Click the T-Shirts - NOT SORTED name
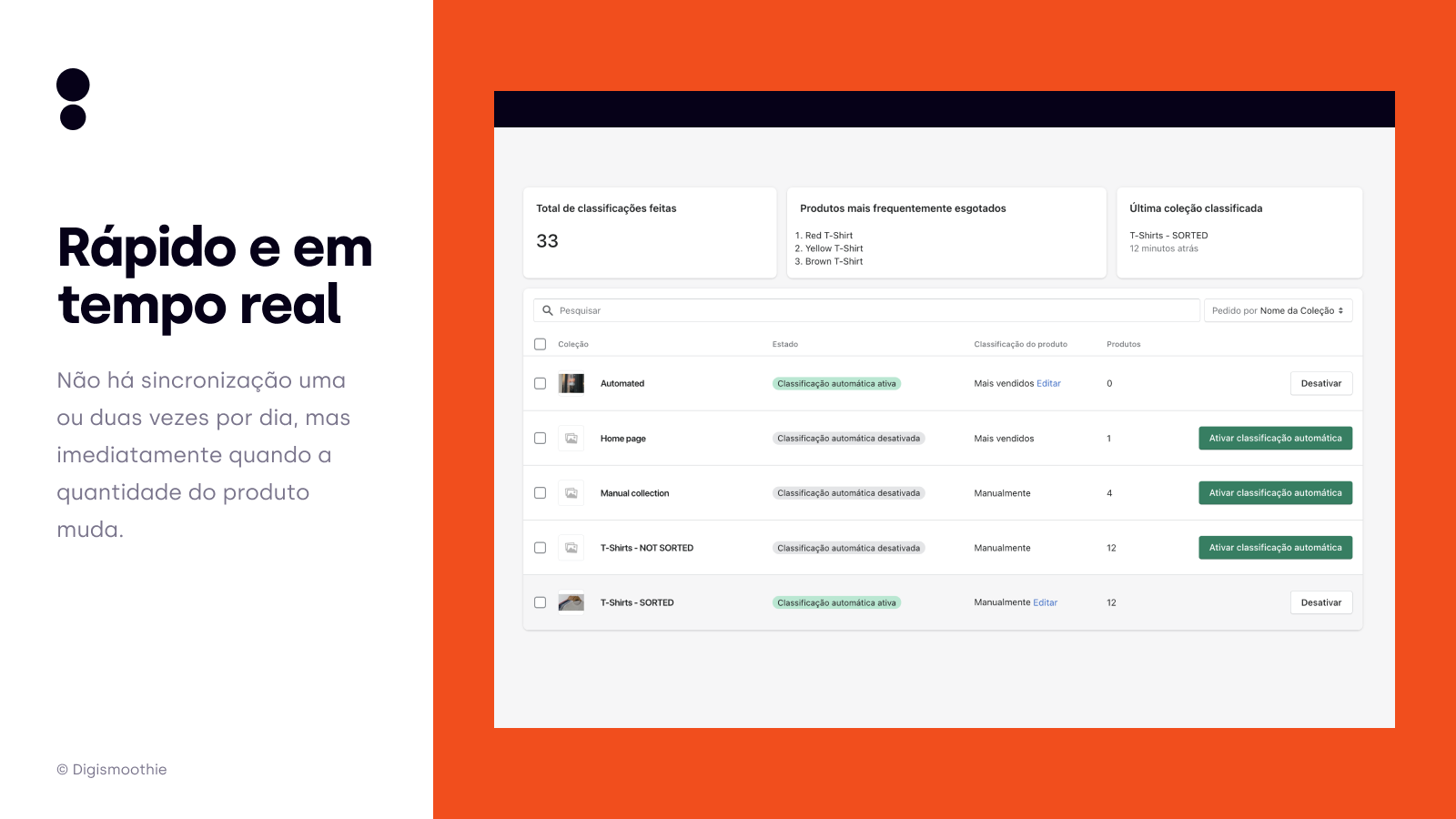The image size is (1456, 819). point(647,548)
